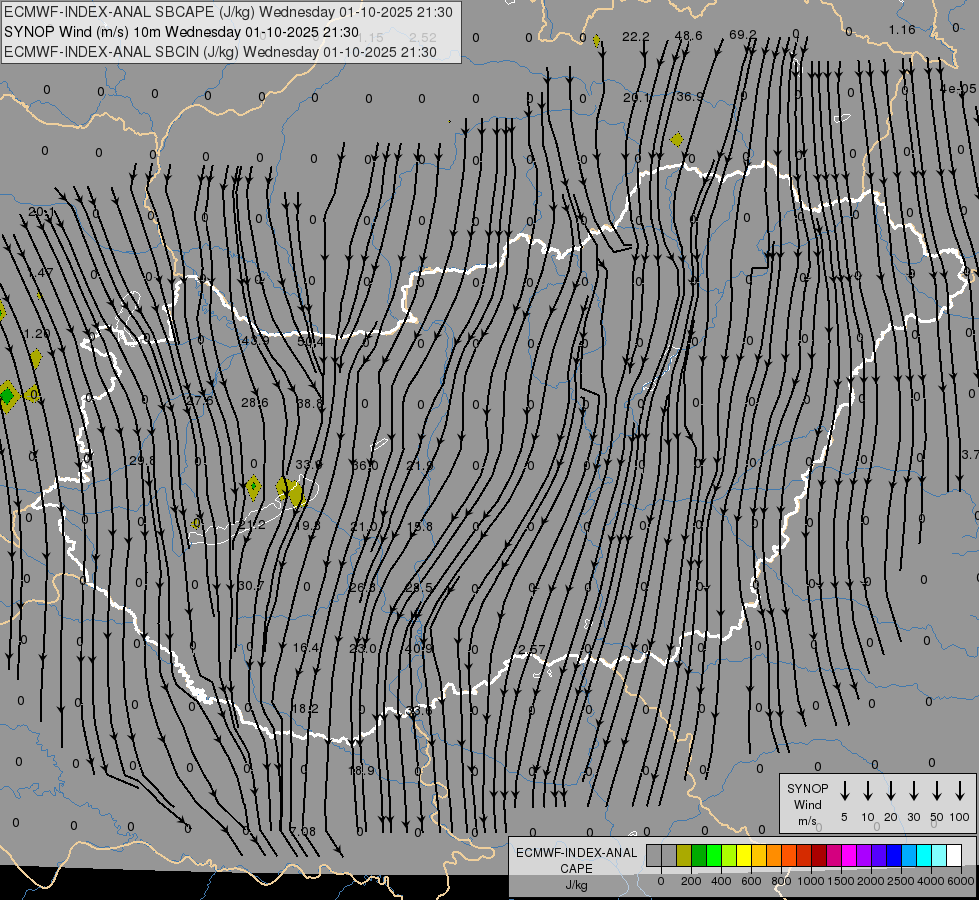Screen dimensions: 979x900
Task: Click the 30 m/s wind arrow in legend
Action: pos(914,791)
